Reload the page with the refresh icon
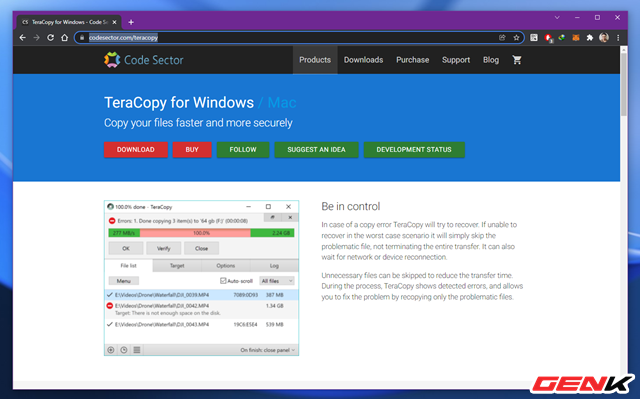 click(x=50, y=38)
